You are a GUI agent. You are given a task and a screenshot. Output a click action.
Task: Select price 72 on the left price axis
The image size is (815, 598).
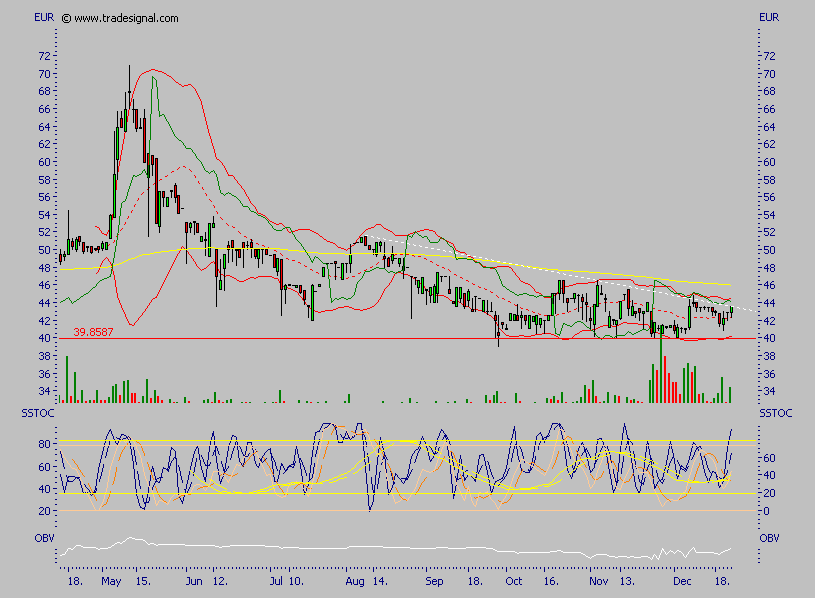(x=45, y=56)
